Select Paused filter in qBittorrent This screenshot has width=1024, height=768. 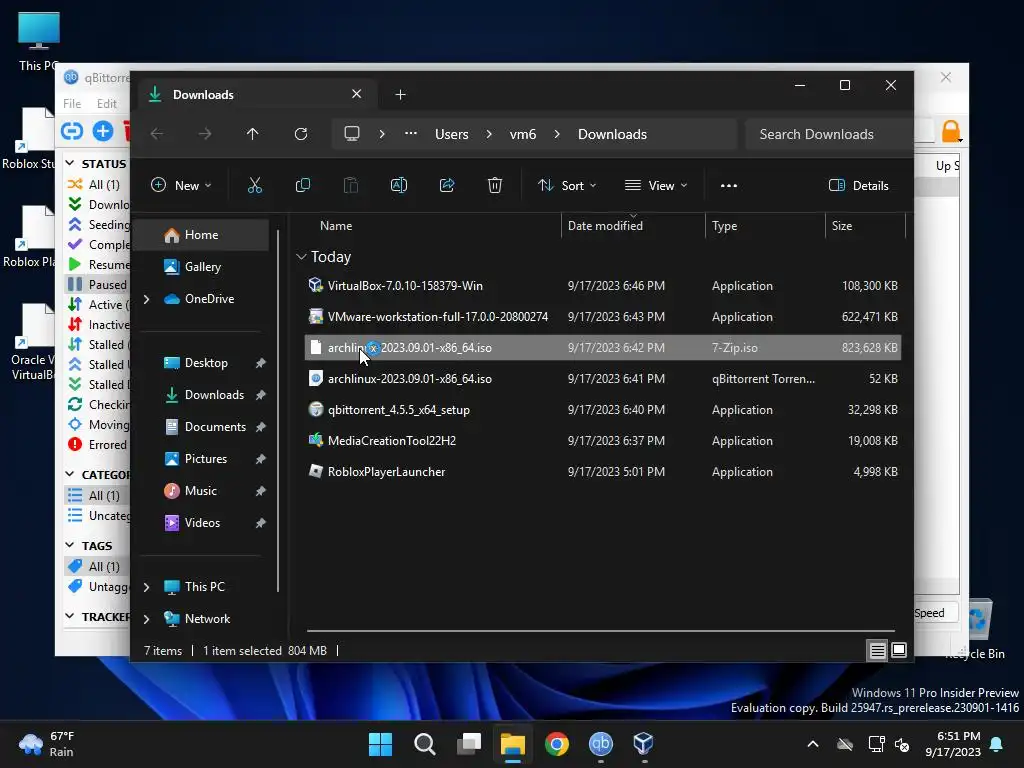(98, 284)
